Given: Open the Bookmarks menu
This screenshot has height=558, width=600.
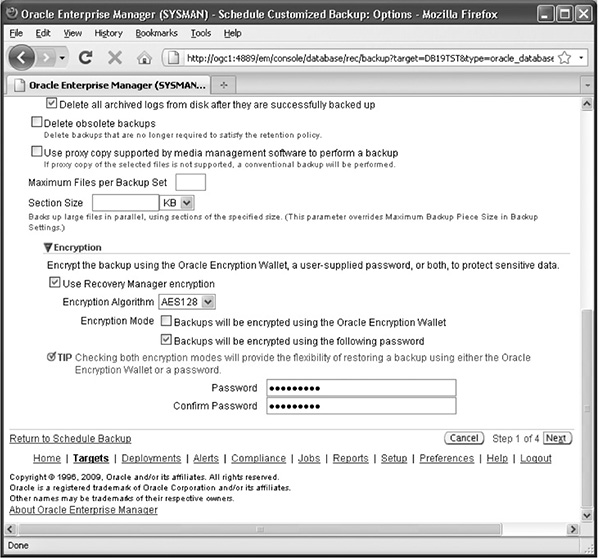Looking at the screenshot, I should point(157,33).
